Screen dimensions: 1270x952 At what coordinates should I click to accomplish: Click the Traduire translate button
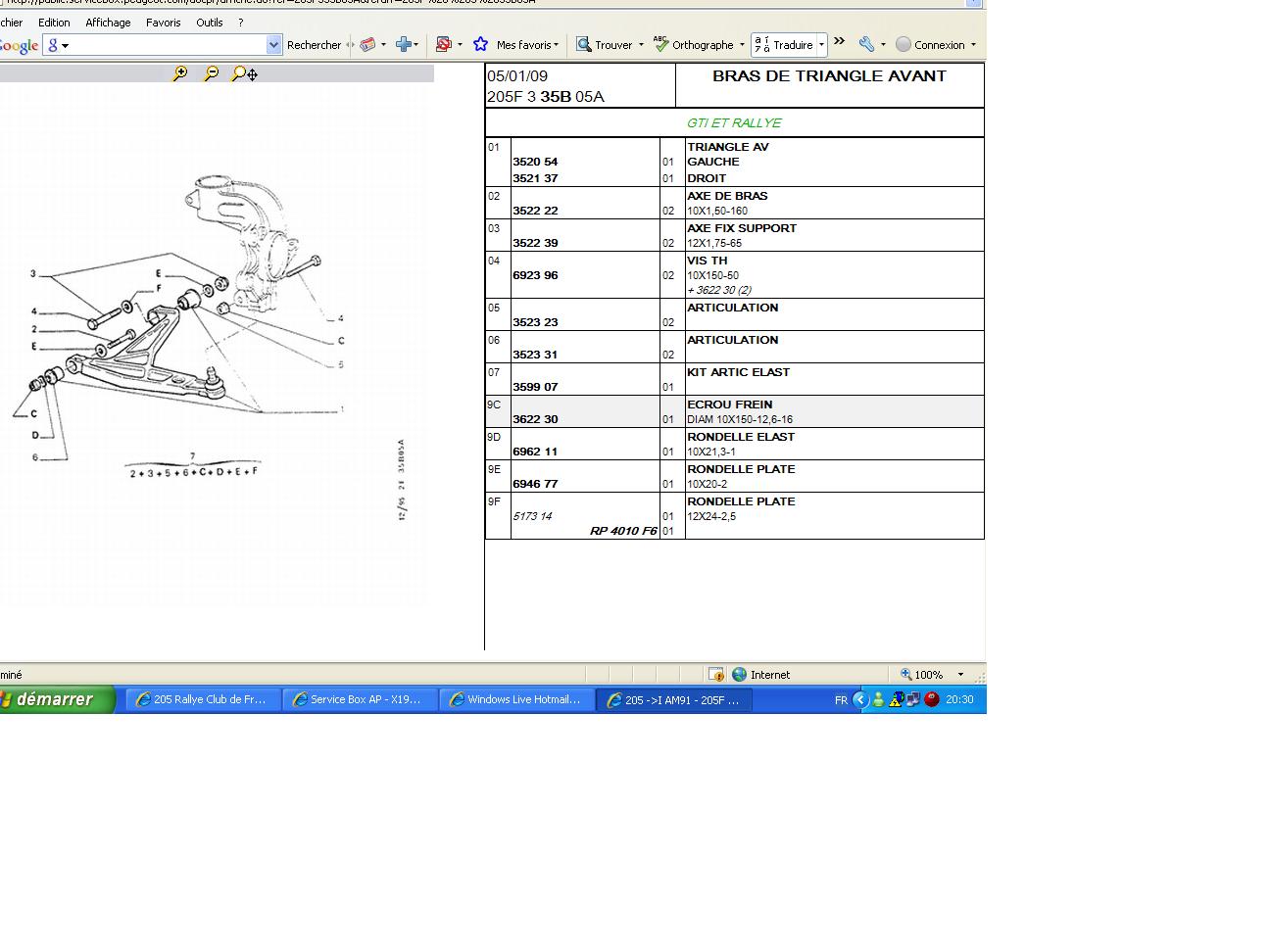784,44
